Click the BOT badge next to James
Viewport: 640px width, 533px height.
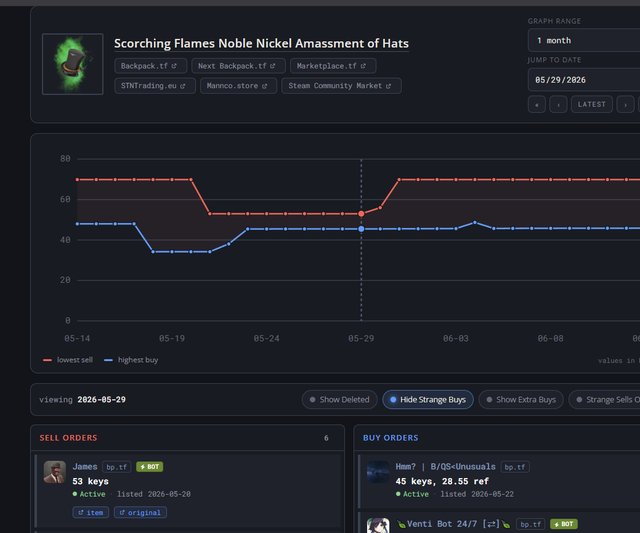(x=150, y=467)
